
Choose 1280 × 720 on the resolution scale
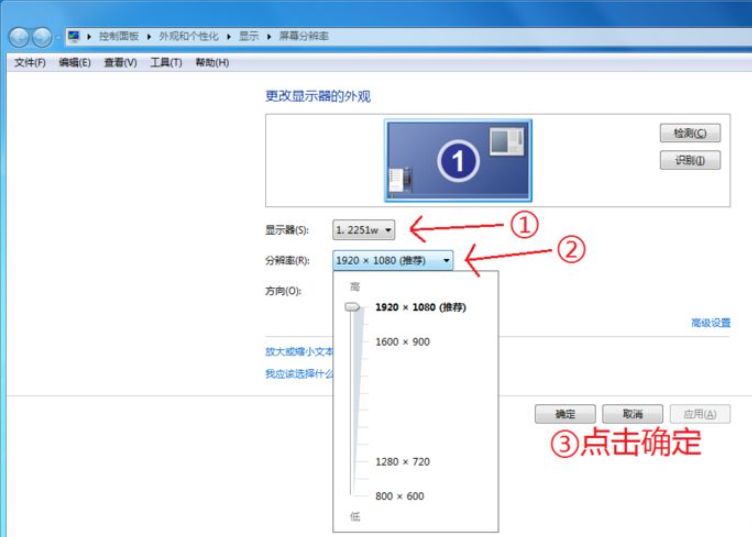coord(402,462)
